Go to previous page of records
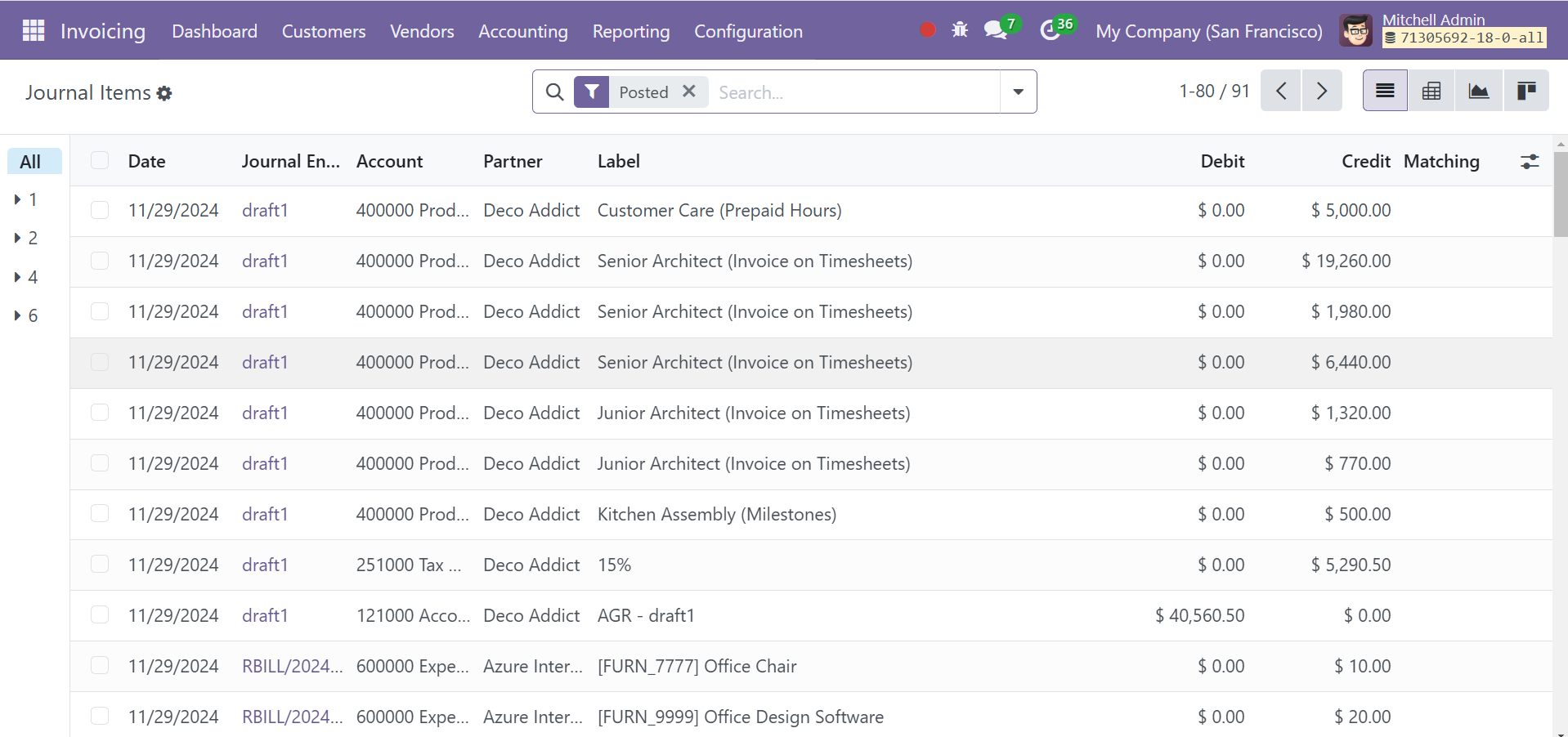The image size is (1568, 737). (1281, 91)
